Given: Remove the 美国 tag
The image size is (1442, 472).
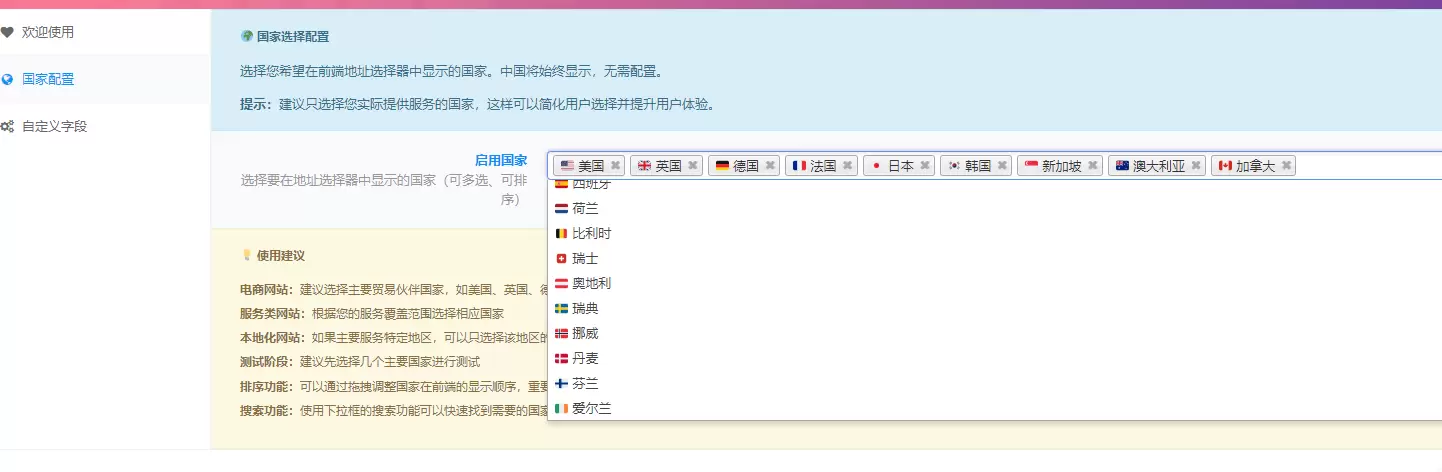Looking at the screenshot, I should pyautogui.click(x=616, y=166).
